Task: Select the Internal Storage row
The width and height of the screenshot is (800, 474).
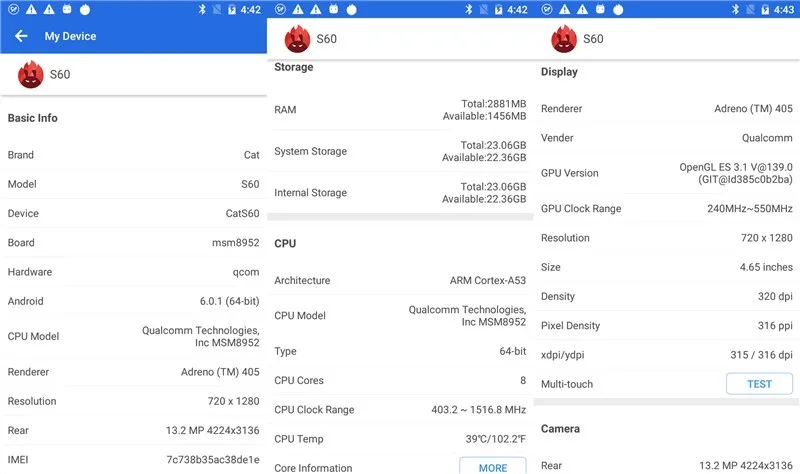Action: [x=400, y=193]
